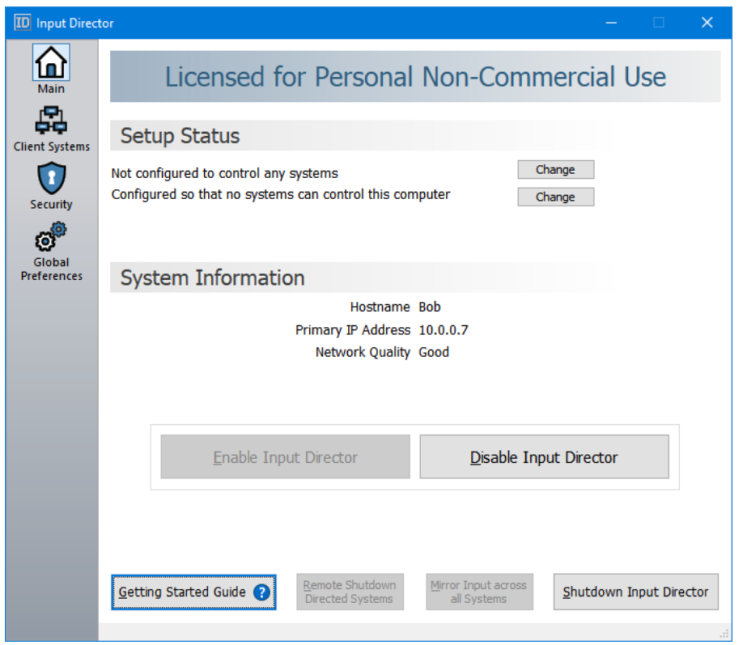
Task: Click Shutdown Input Director button
Action: click(635, 592)
